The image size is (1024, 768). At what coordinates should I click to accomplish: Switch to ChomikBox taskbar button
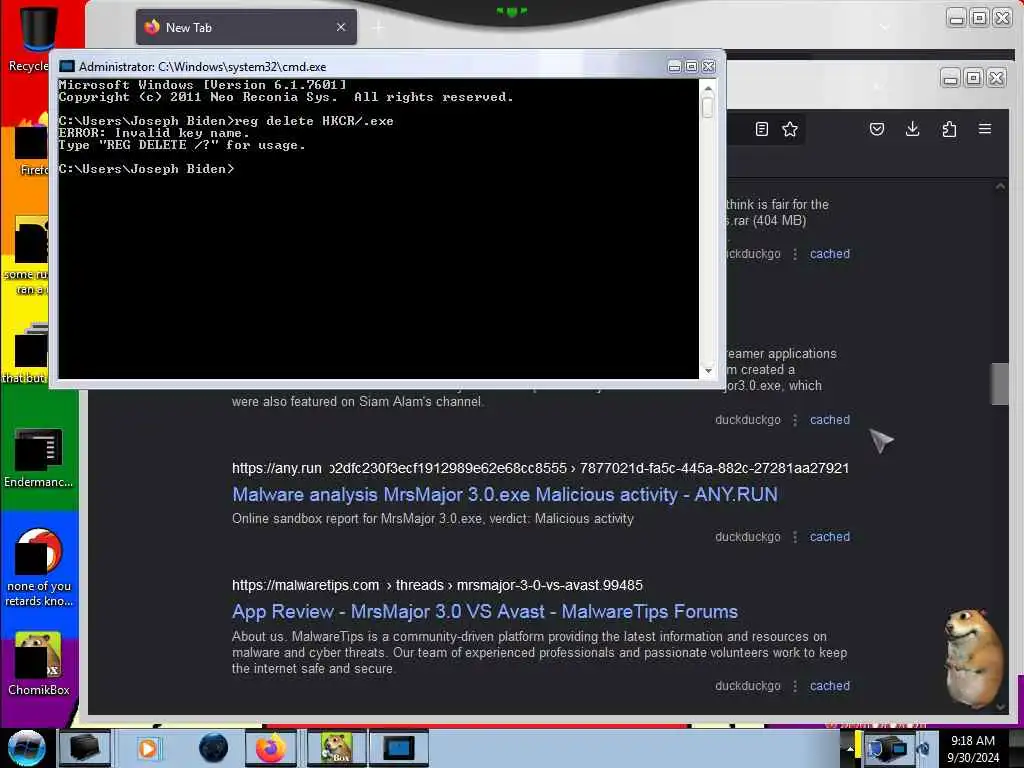tap(337, 747)
